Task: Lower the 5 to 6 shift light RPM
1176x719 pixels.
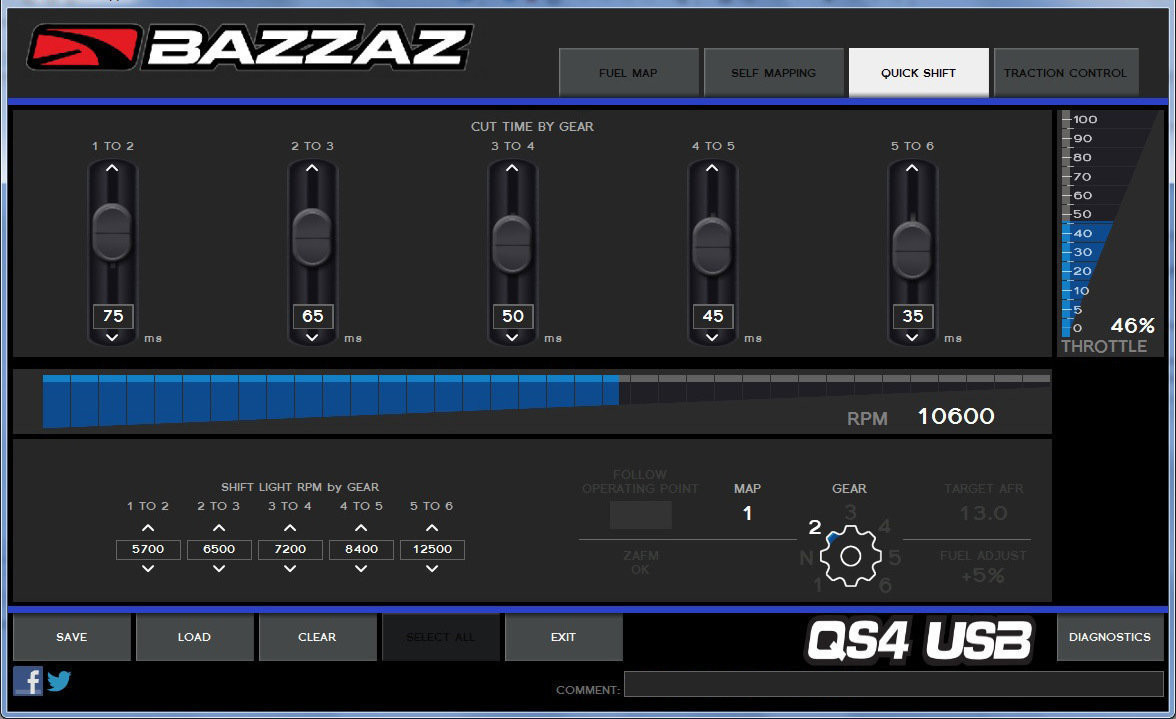Action: point(432,569)
